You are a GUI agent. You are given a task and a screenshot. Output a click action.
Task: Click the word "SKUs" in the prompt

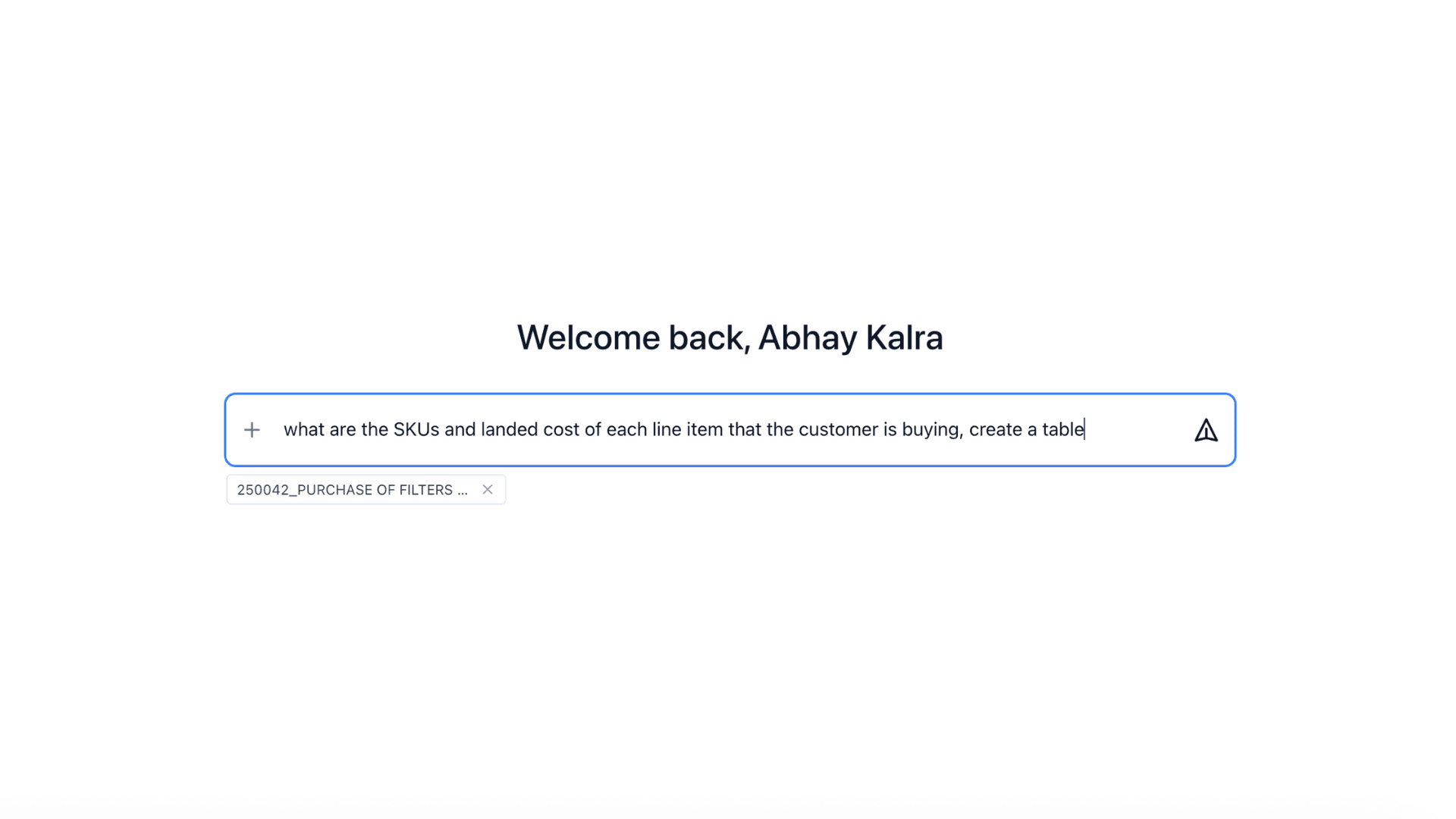point(416,430)
